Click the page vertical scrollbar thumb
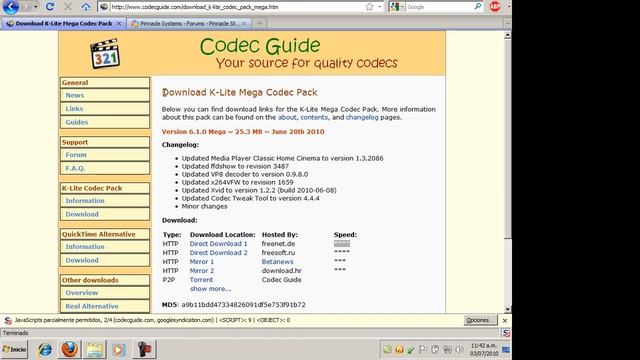Image resolution: width=640 pixels, height=360 pixels. point(508,139)
